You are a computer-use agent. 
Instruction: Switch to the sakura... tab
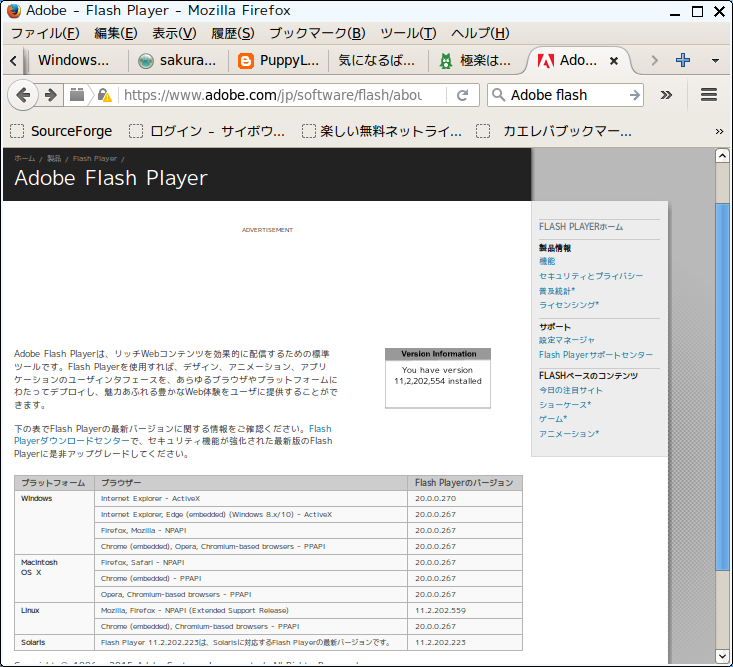click(178, 60)
